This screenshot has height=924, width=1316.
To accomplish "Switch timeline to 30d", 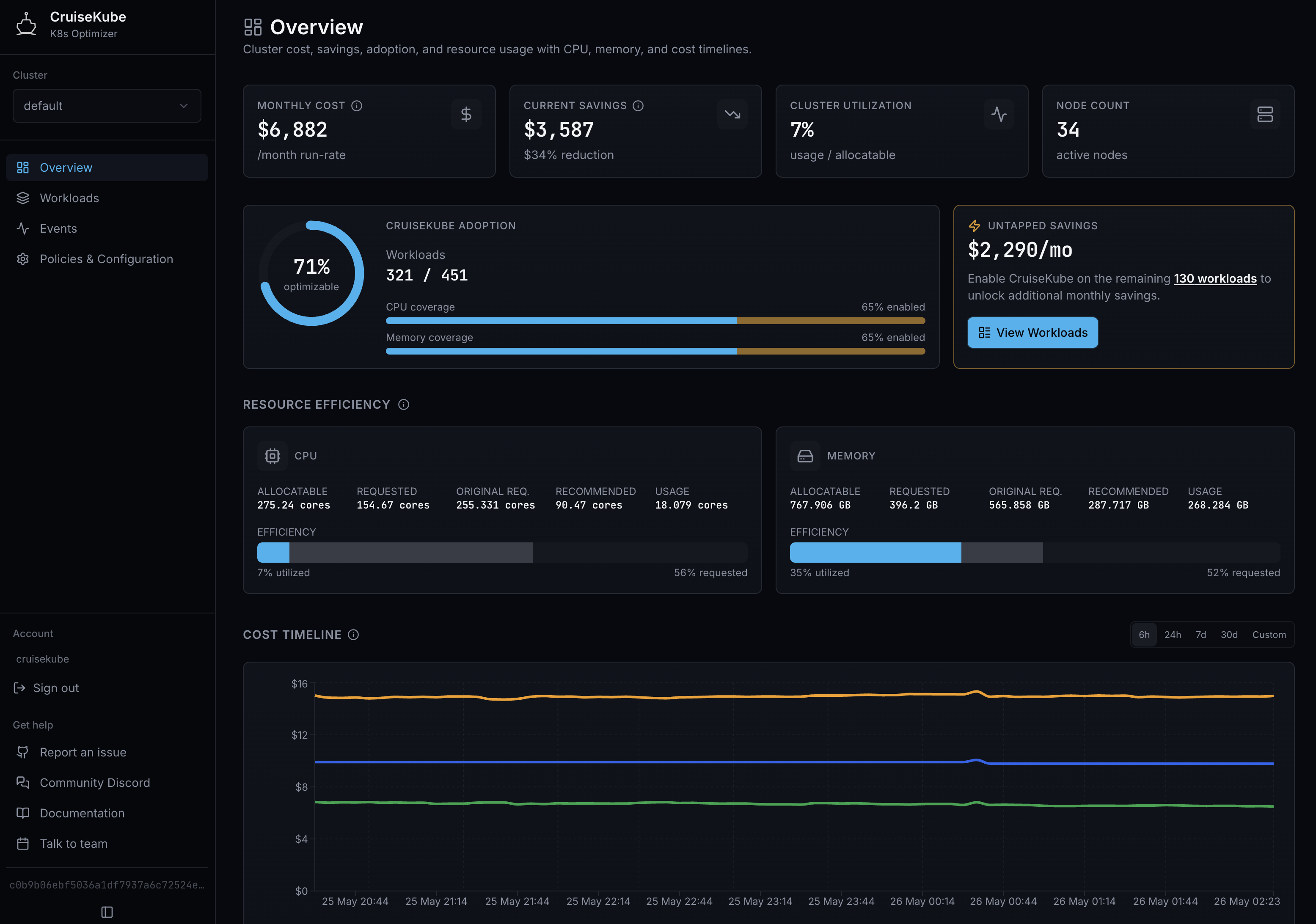I will click(1229, 635).
